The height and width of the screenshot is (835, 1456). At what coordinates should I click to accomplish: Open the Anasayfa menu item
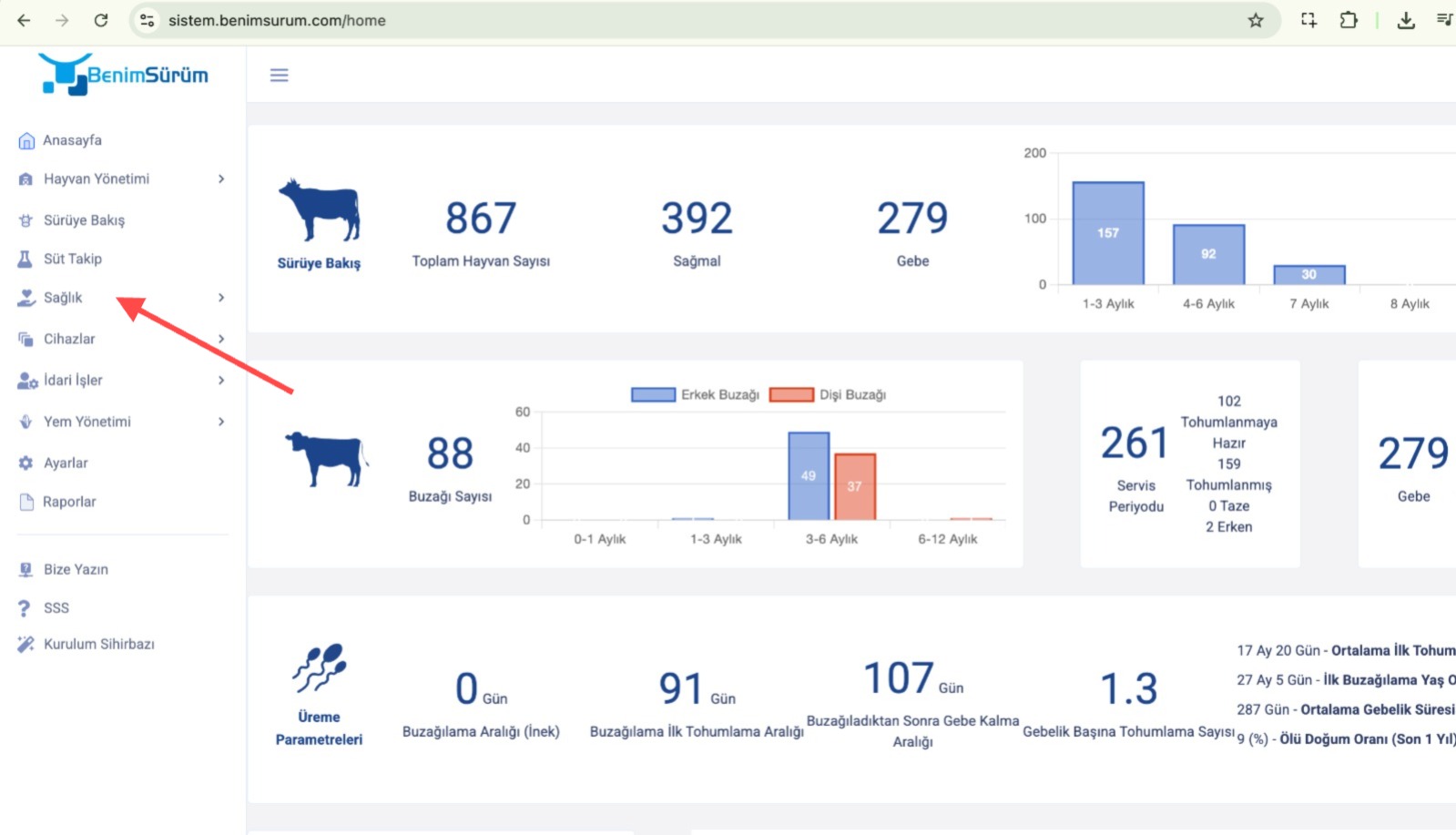[x=72, y=140]
